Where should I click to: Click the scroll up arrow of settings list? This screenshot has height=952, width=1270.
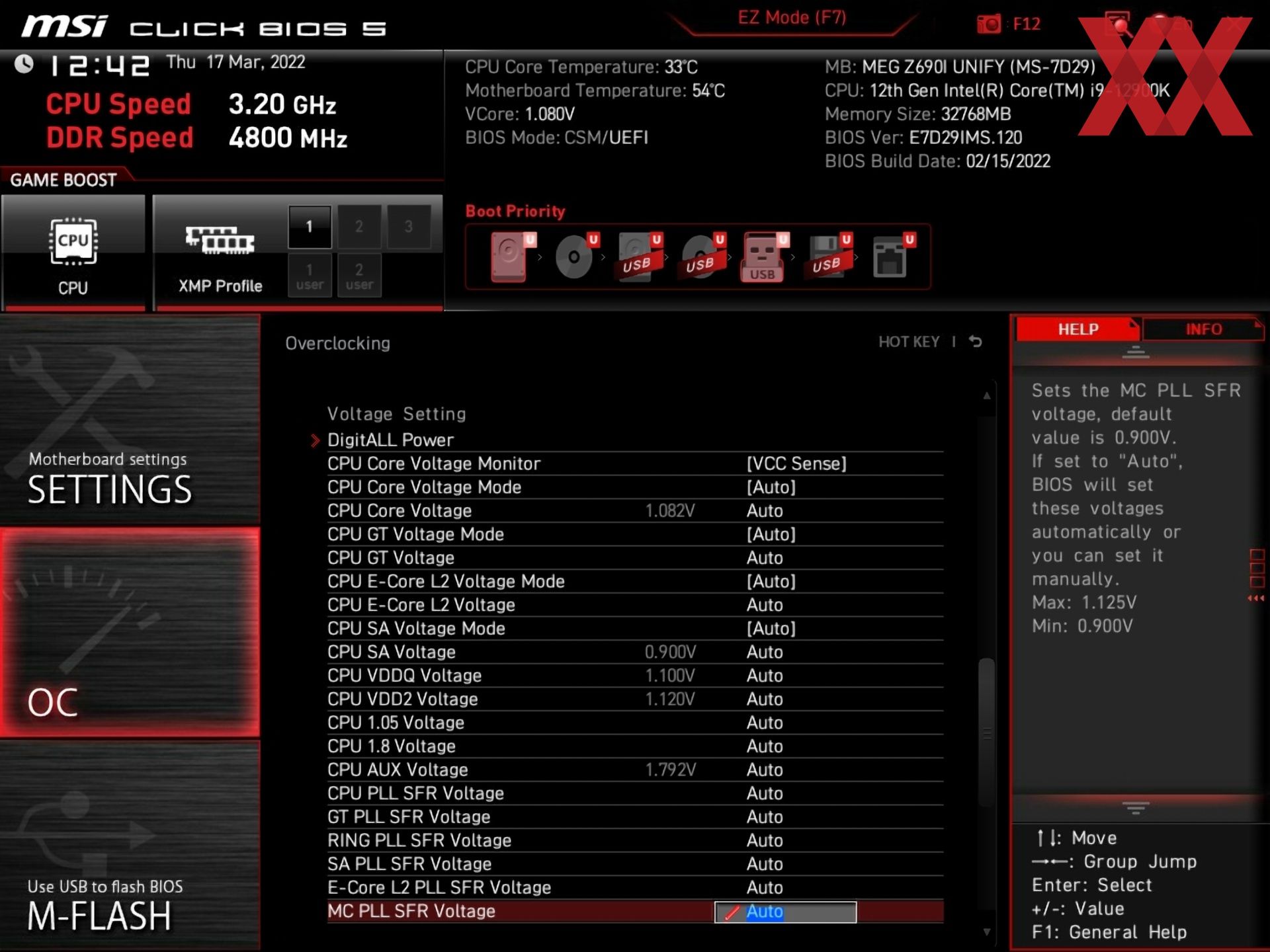coord(986,395)
